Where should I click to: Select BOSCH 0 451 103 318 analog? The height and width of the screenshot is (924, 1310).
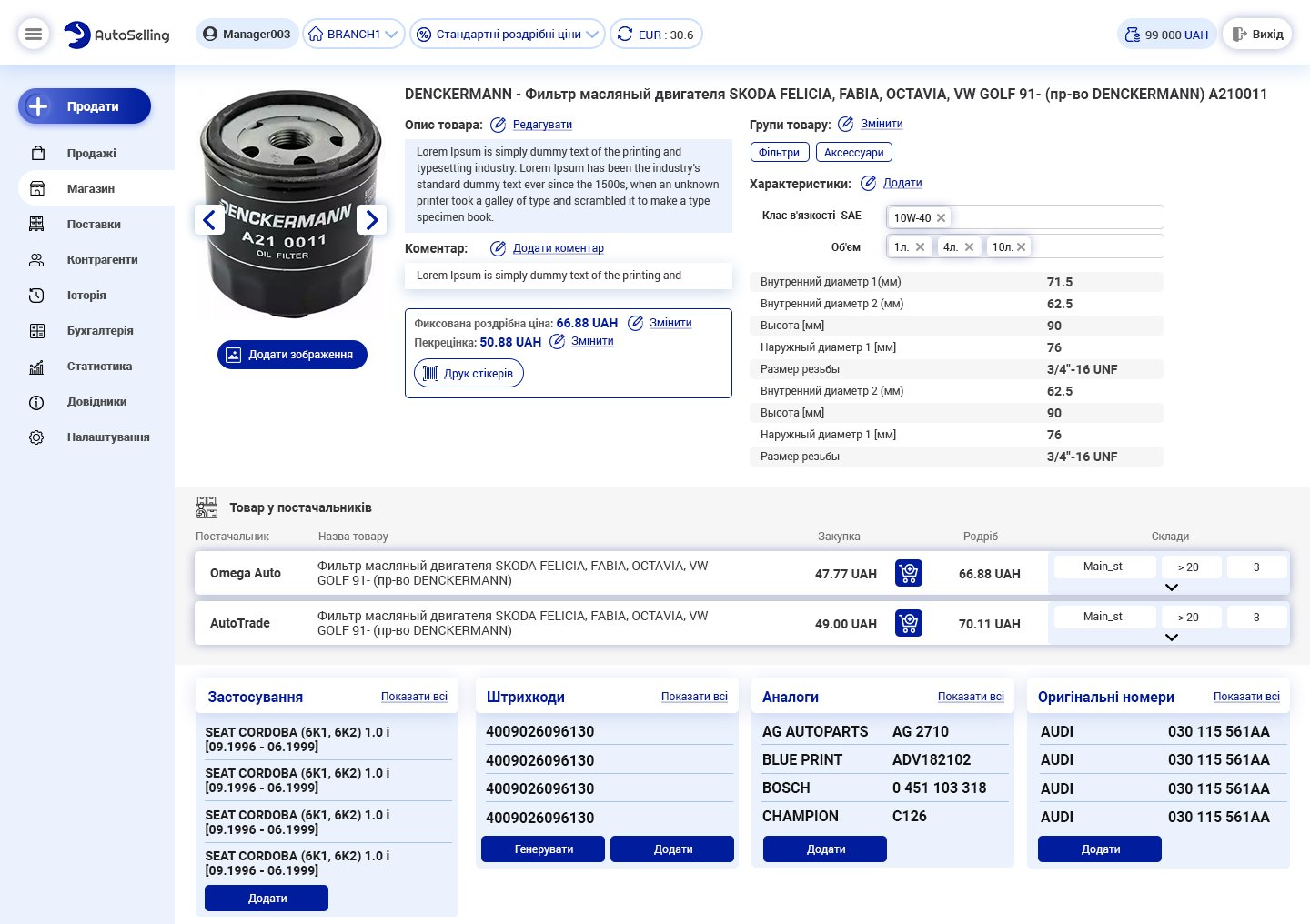(x=883, y=788)
